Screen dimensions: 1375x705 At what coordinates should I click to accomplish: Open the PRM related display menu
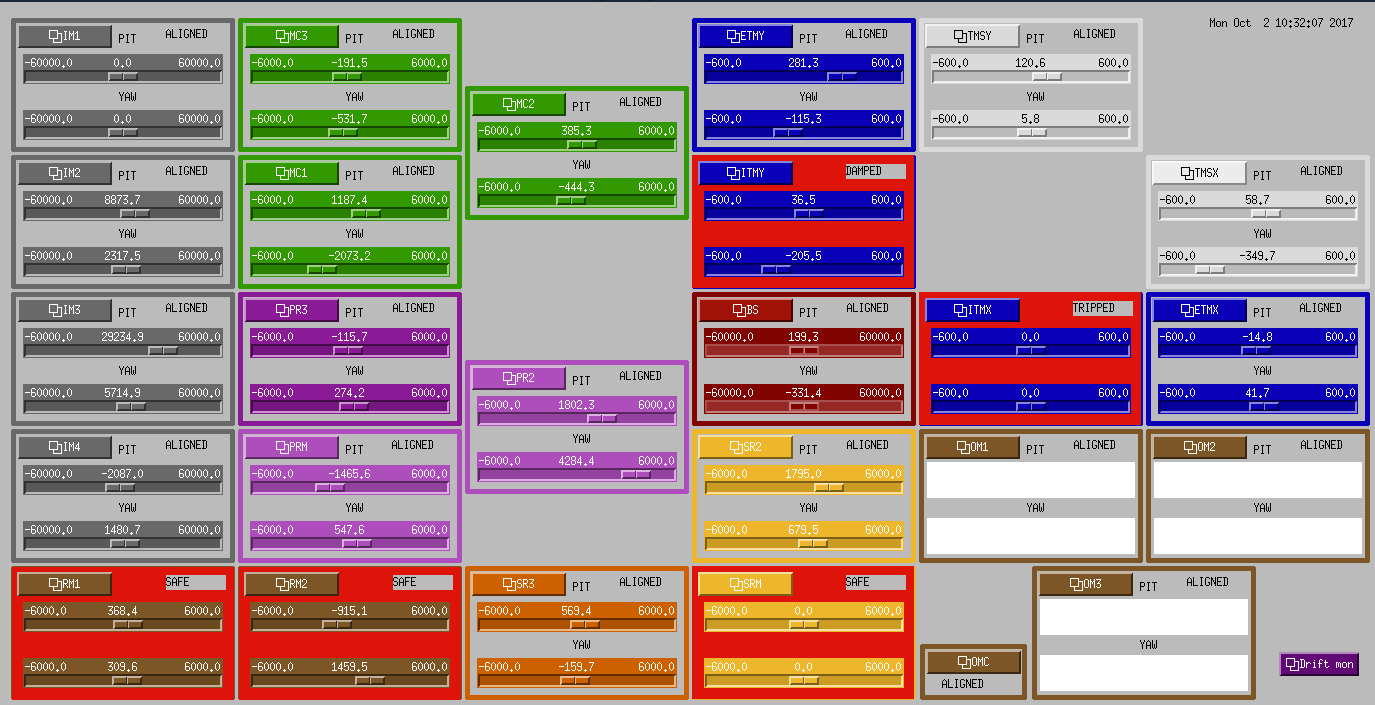291,447
